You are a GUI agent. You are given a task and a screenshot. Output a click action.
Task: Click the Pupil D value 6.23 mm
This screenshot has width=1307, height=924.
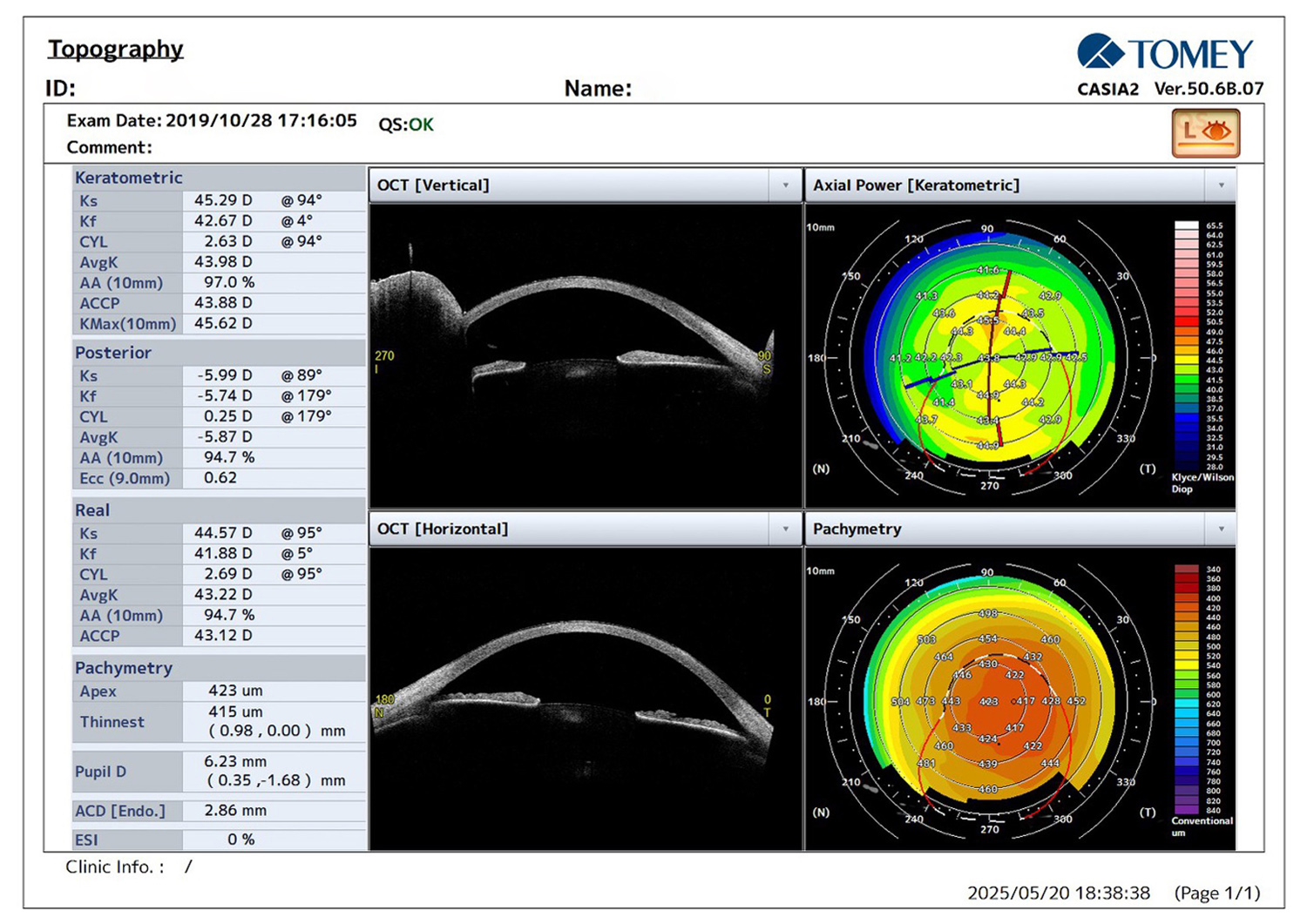tap(235, 761)
